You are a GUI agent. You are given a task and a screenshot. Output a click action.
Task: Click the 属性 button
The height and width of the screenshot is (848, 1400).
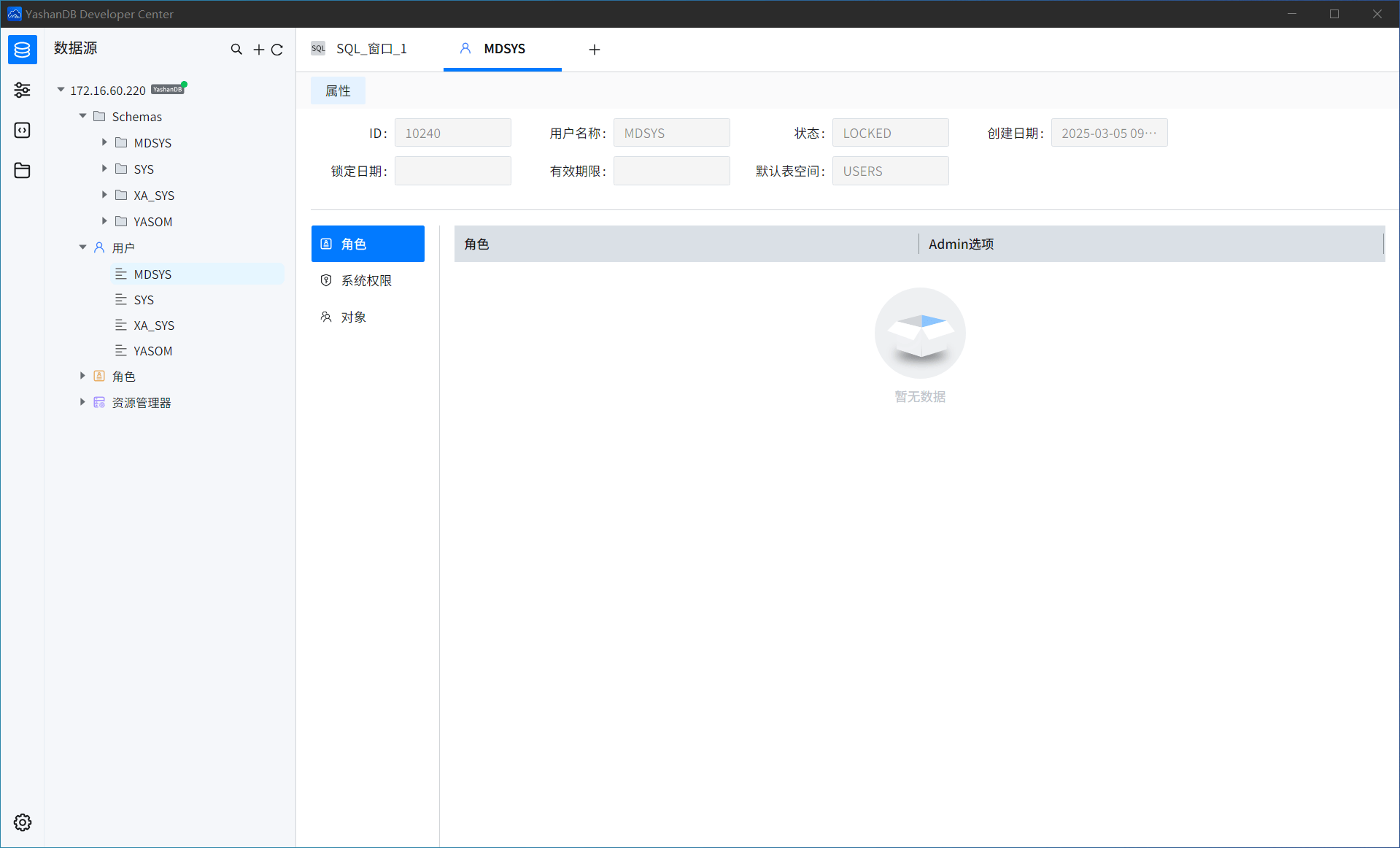(x=338, y=91)
